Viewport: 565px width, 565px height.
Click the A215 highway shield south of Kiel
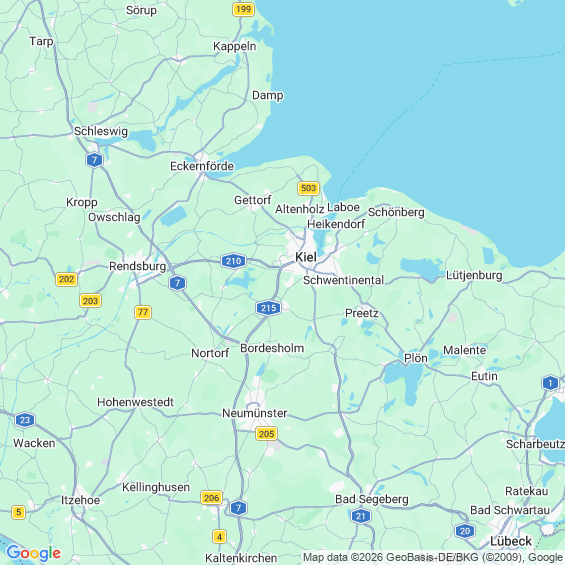coord(268,308)
